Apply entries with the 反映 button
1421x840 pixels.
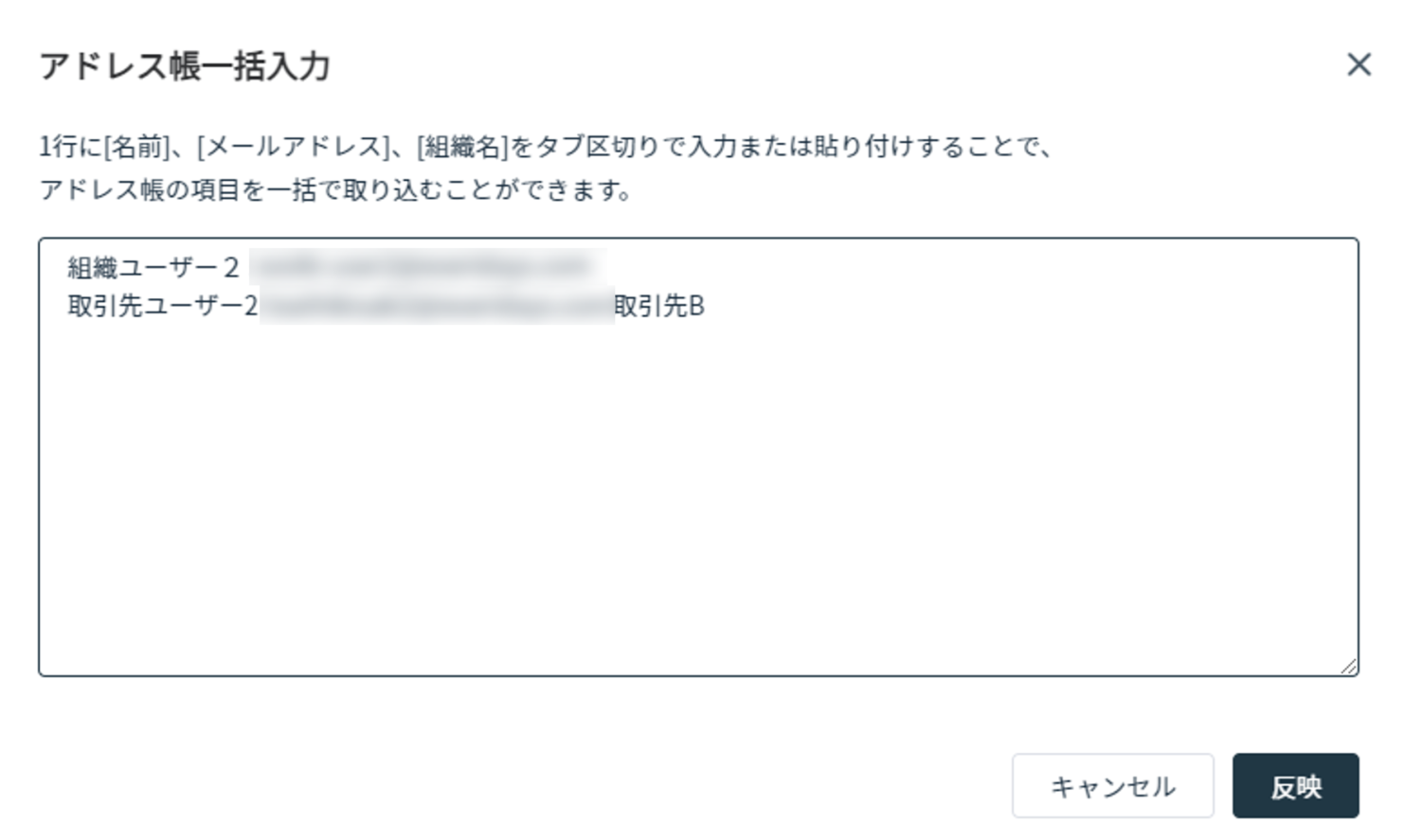(x=1295, y=786)
